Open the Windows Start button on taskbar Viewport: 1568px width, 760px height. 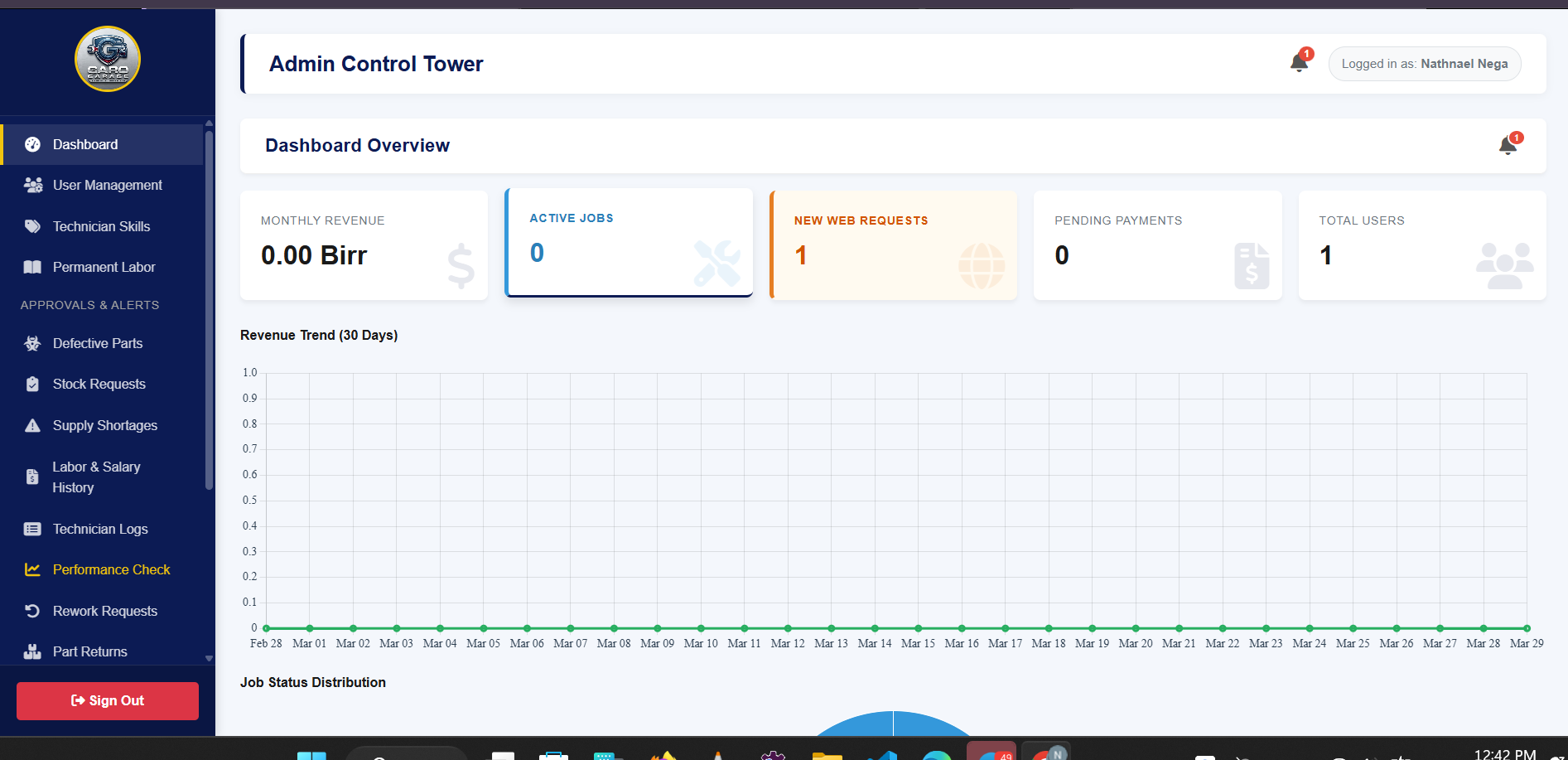311,755
